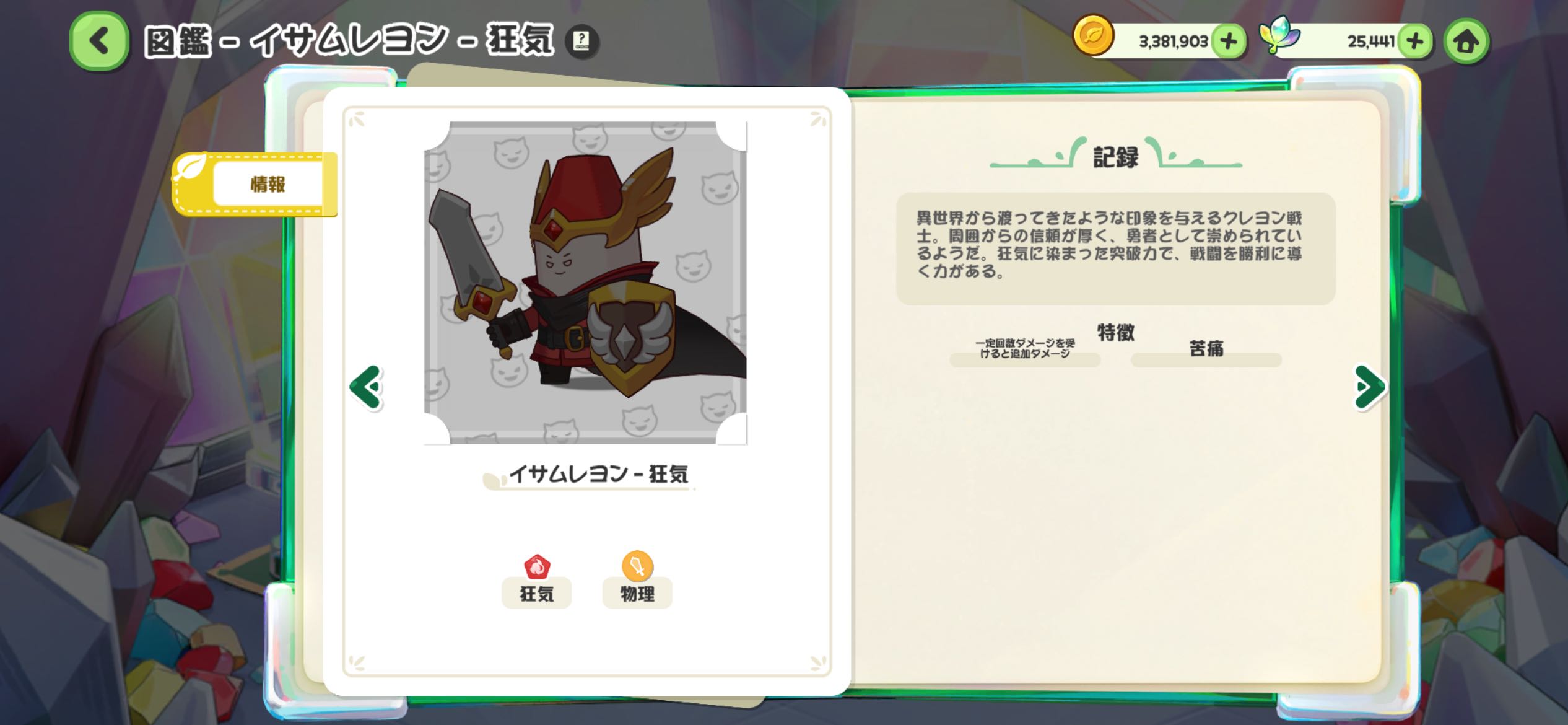
Task: Click the 苦痛 trait label
Action: [1206, 349]
